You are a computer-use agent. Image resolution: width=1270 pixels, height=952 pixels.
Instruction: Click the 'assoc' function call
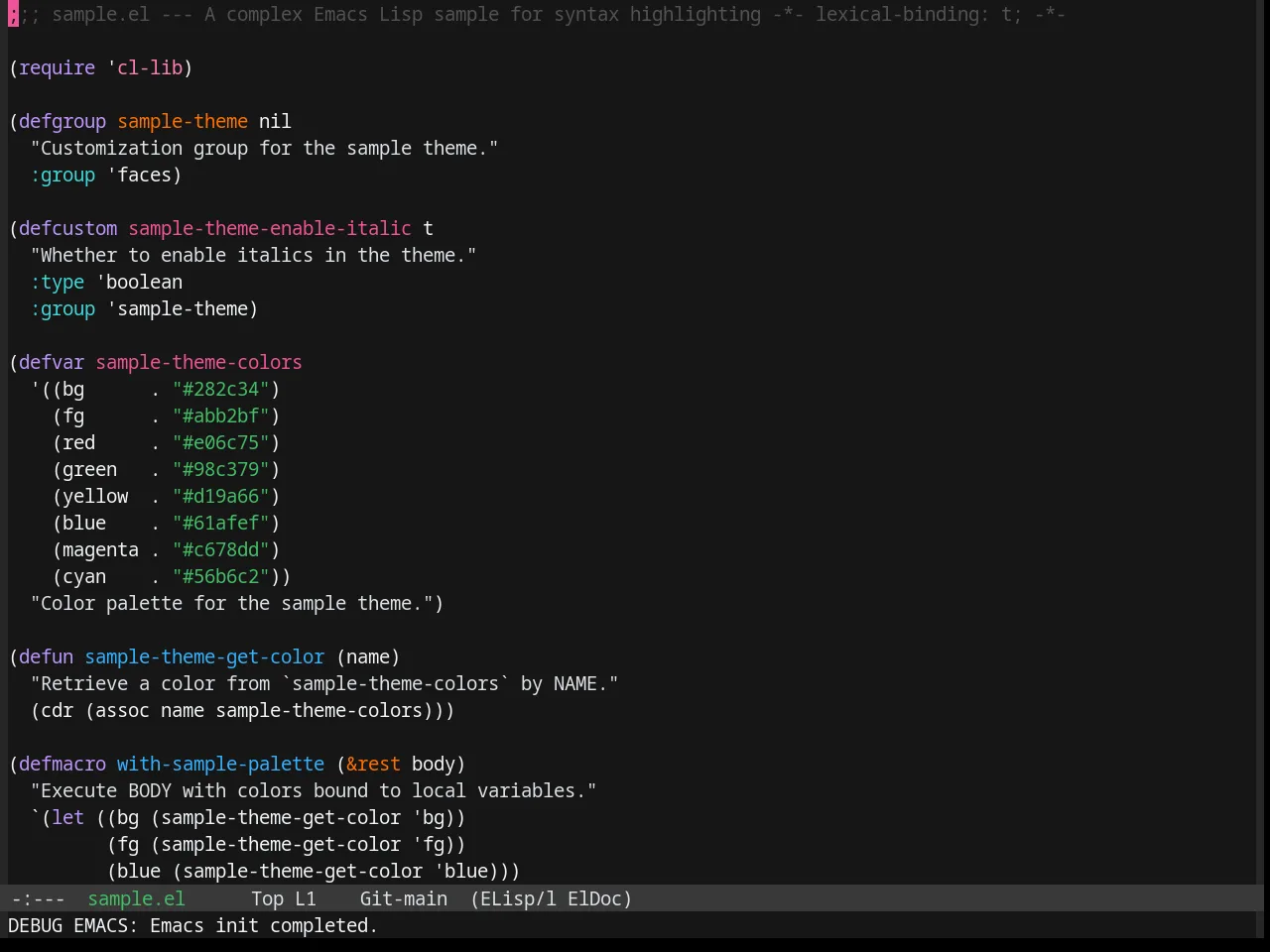coord(122,710)
